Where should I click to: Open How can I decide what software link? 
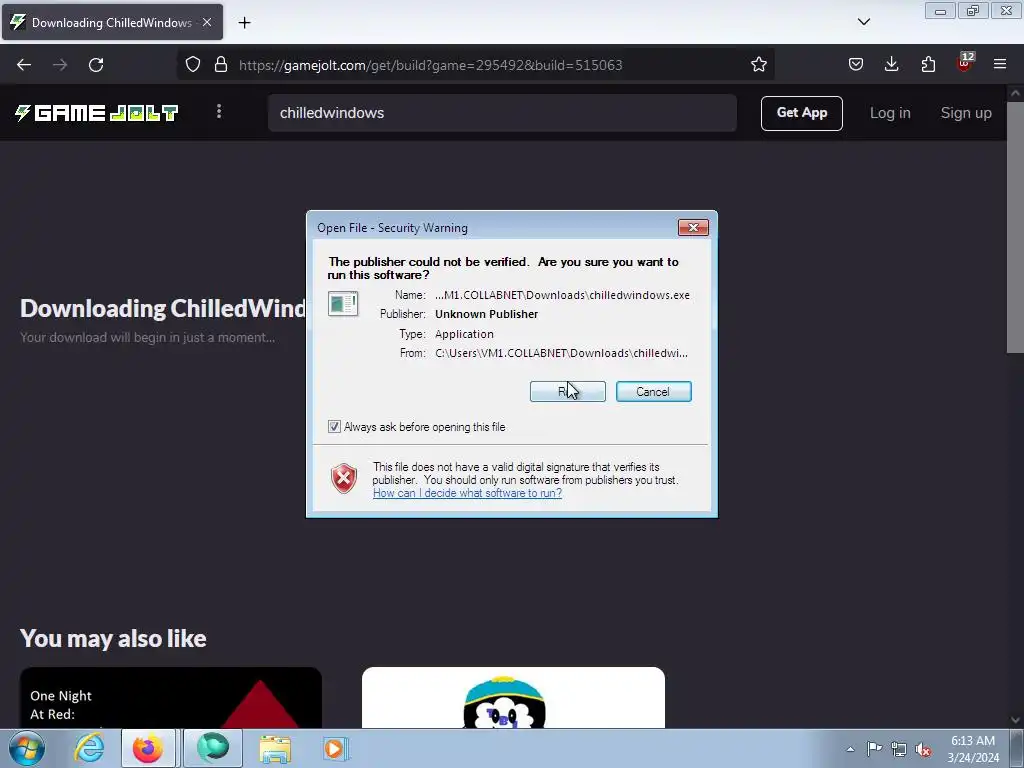[467, 493]
